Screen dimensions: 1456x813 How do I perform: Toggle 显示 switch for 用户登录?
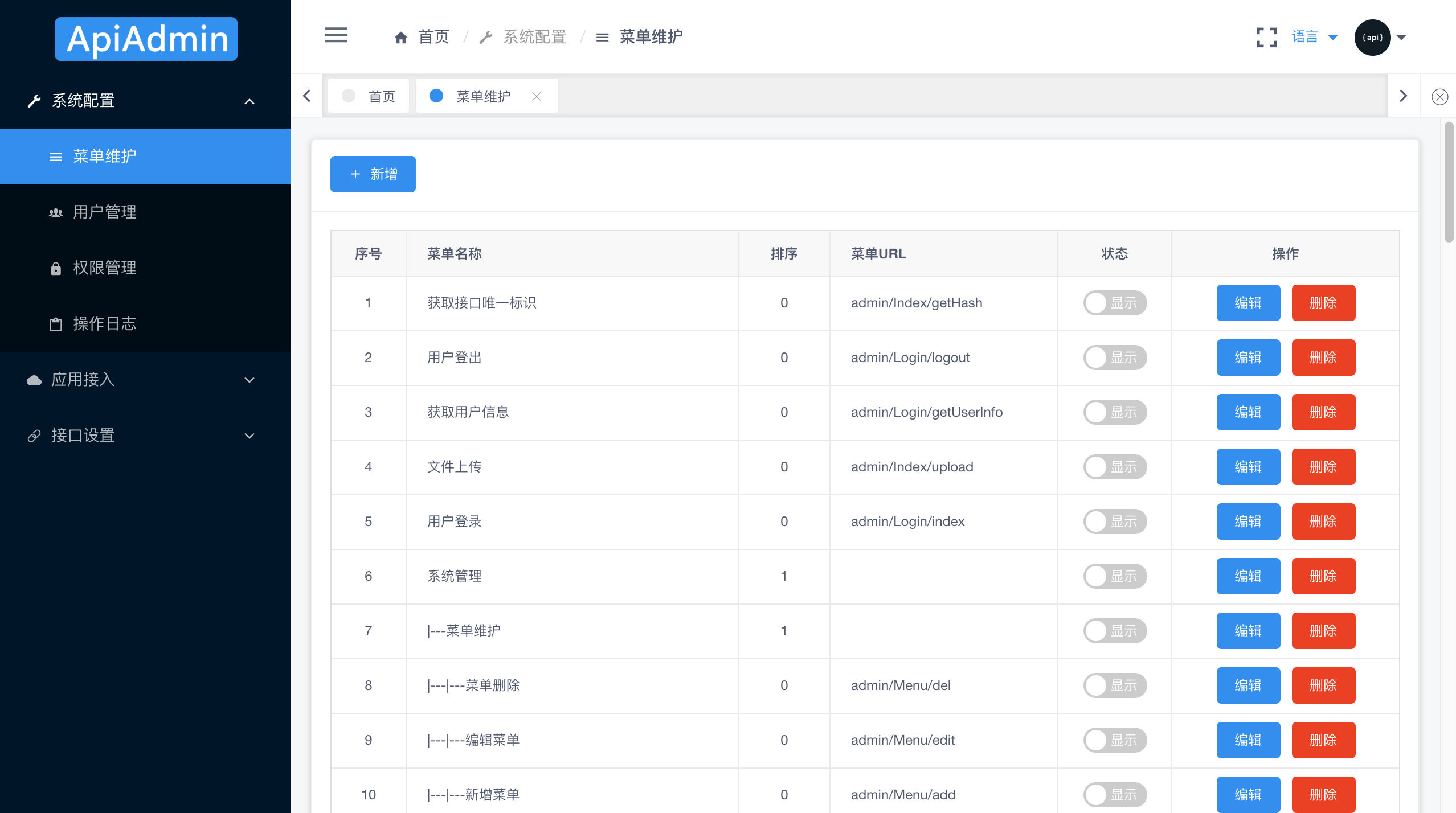[x=1115, y=522]
